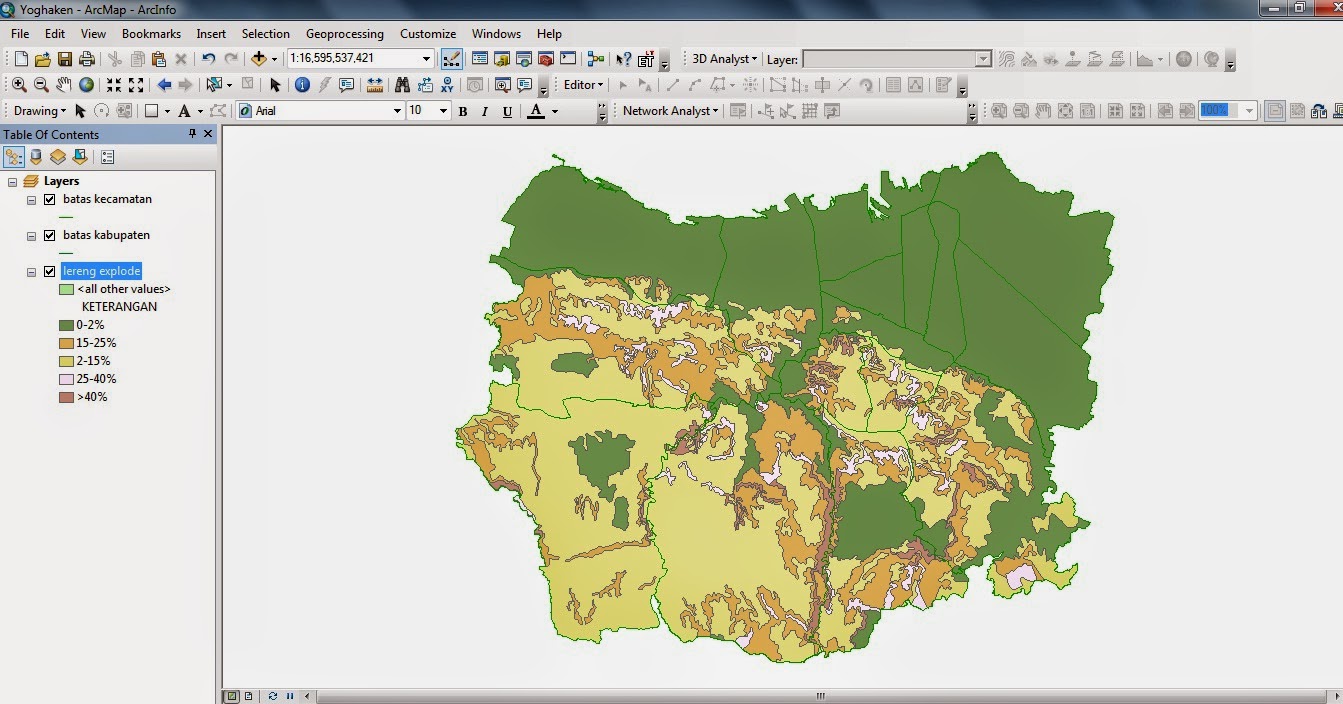The width and height of the screenshot is (1343, 704).
Task: Toggle Bold text formatting
Action: 463,111
